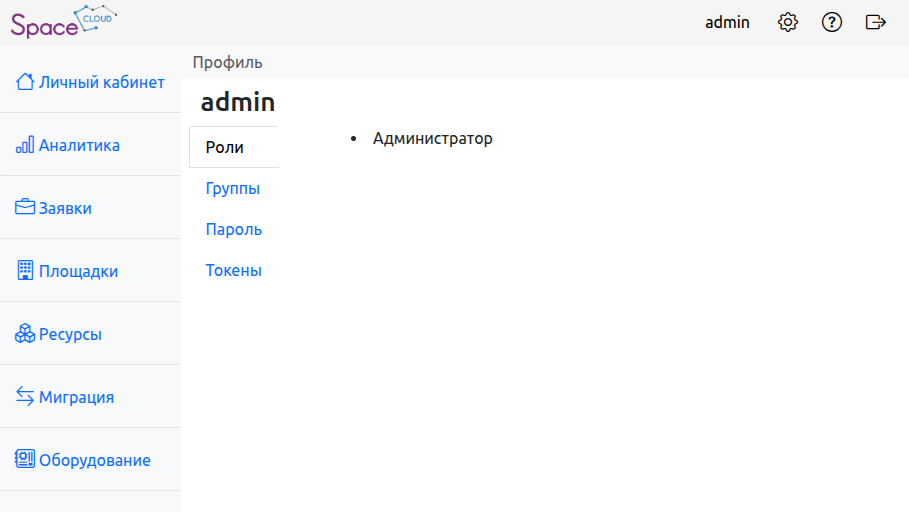Select the Роли tab

tap(225, 147)
